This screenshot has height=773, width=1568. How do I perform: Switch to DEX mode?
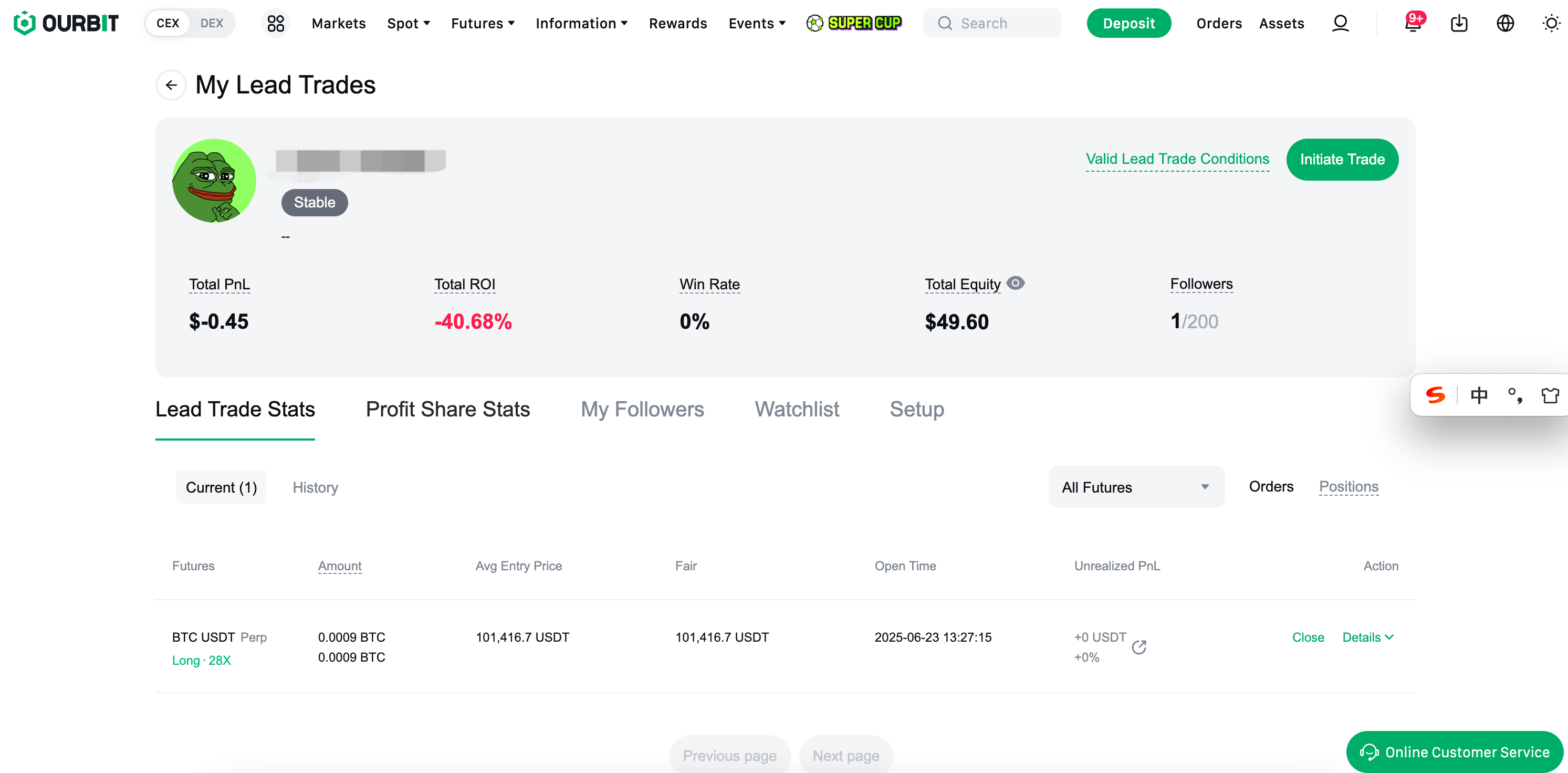[x=212, y=23]
